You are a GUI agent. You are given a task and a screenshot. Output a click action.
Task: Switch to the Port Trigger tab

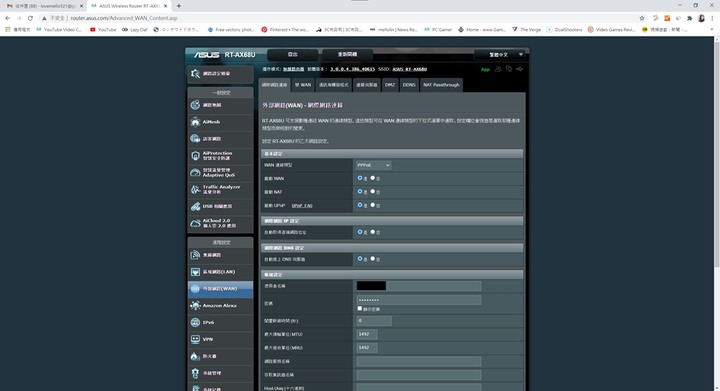point(334,85)
